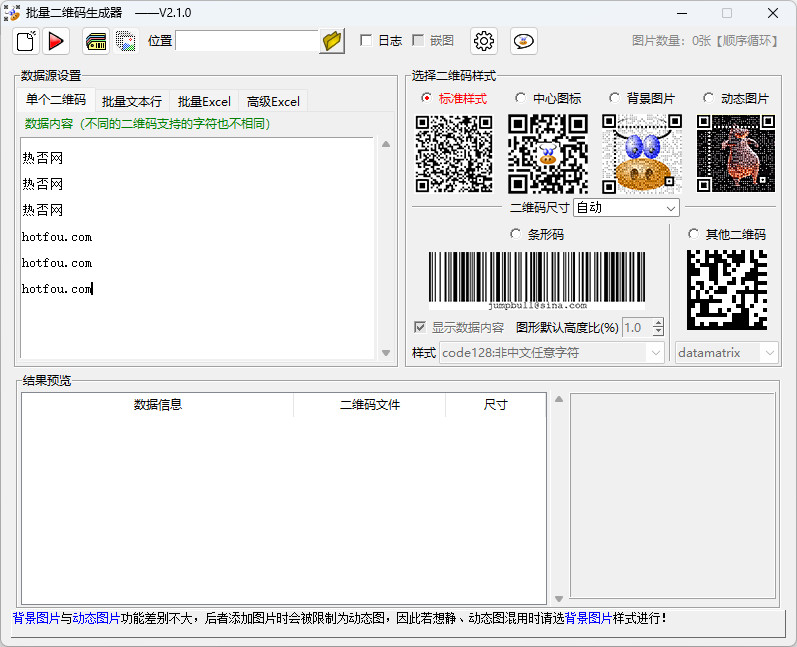Toggle the 嵌图 checkbox

point(418,40)
